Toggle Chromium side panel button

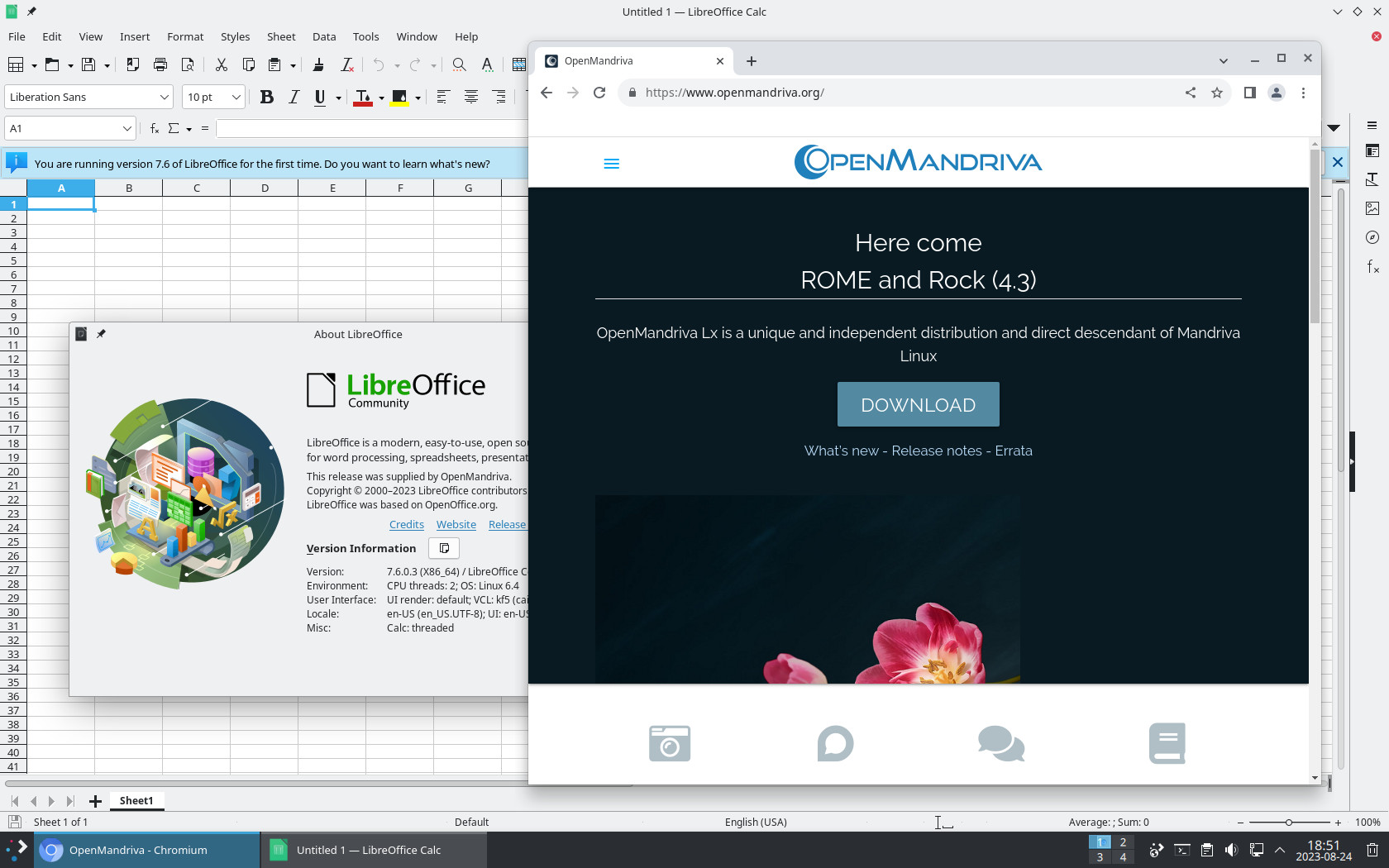(1250, 93)
